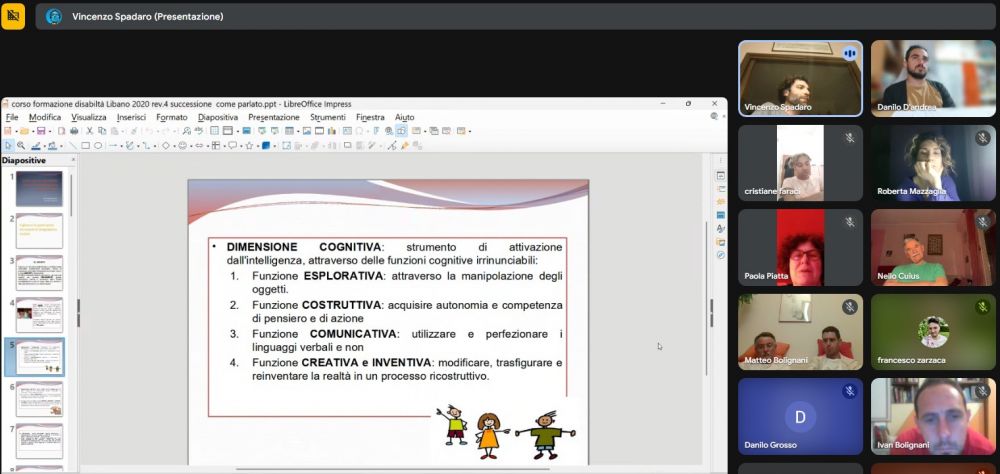This screenshot has height=474, width=1000.
Task: Expand the Connectors dropdown arrow
Action: point(154,146)
